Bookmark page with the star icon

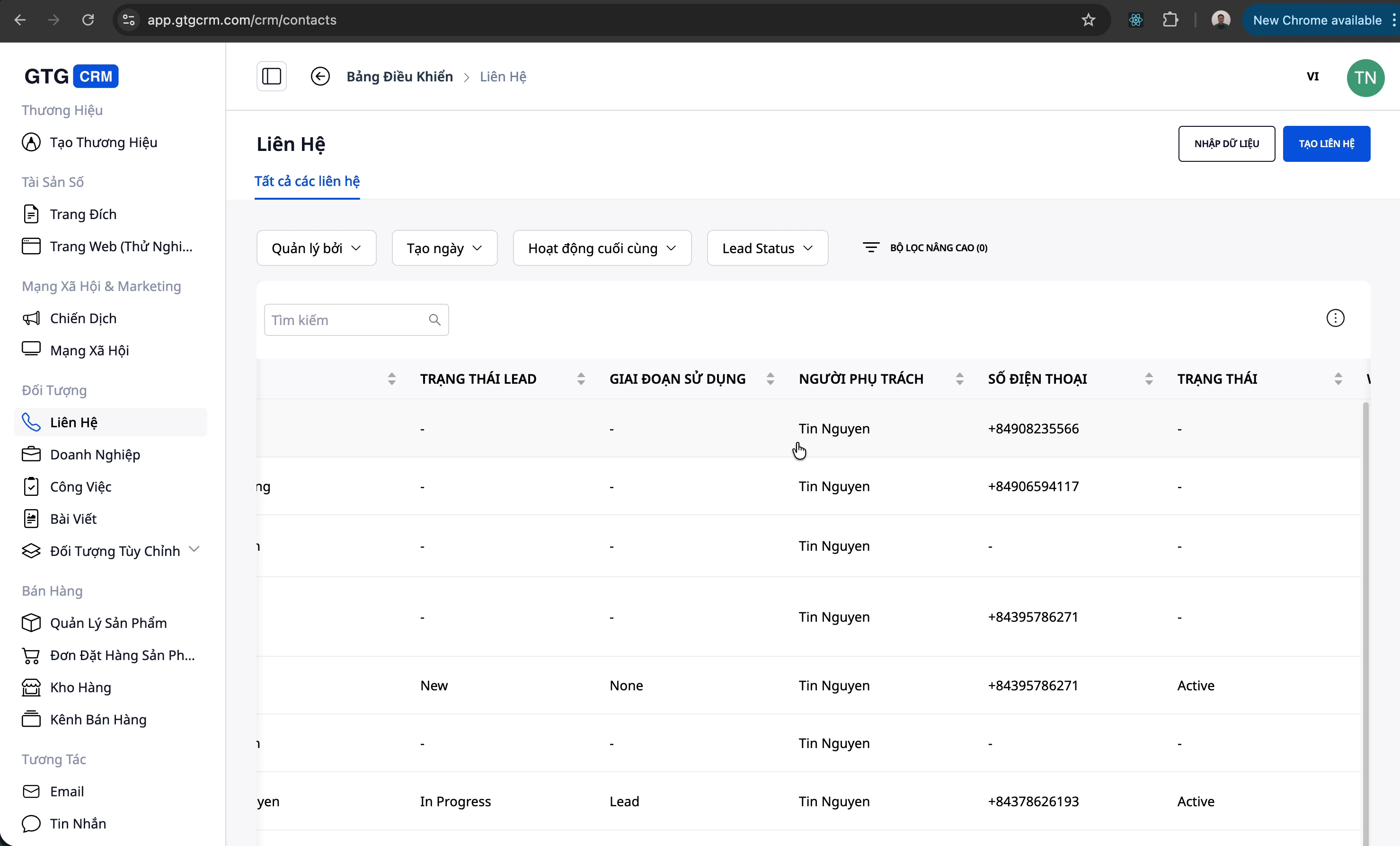[x=1088, y=20]
